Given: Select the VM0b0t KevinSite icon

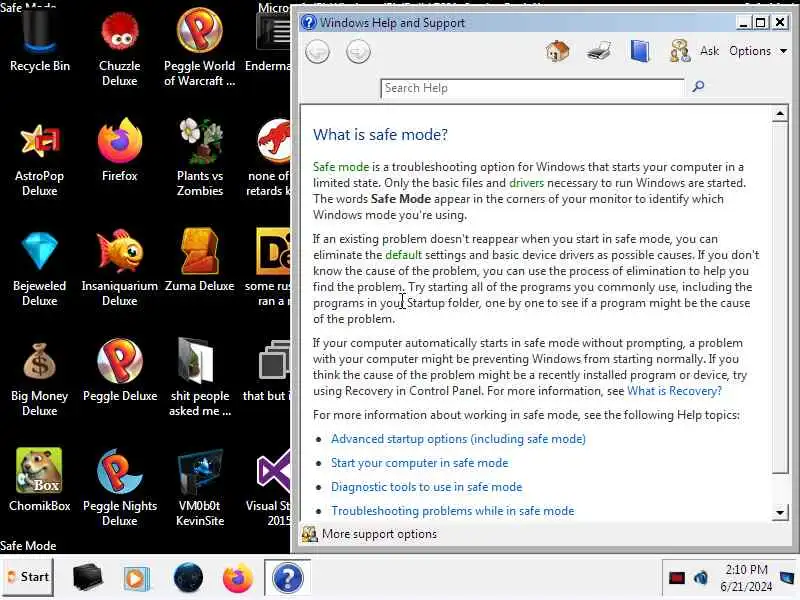Looking at the screenshot, I should tap(199, 488).
